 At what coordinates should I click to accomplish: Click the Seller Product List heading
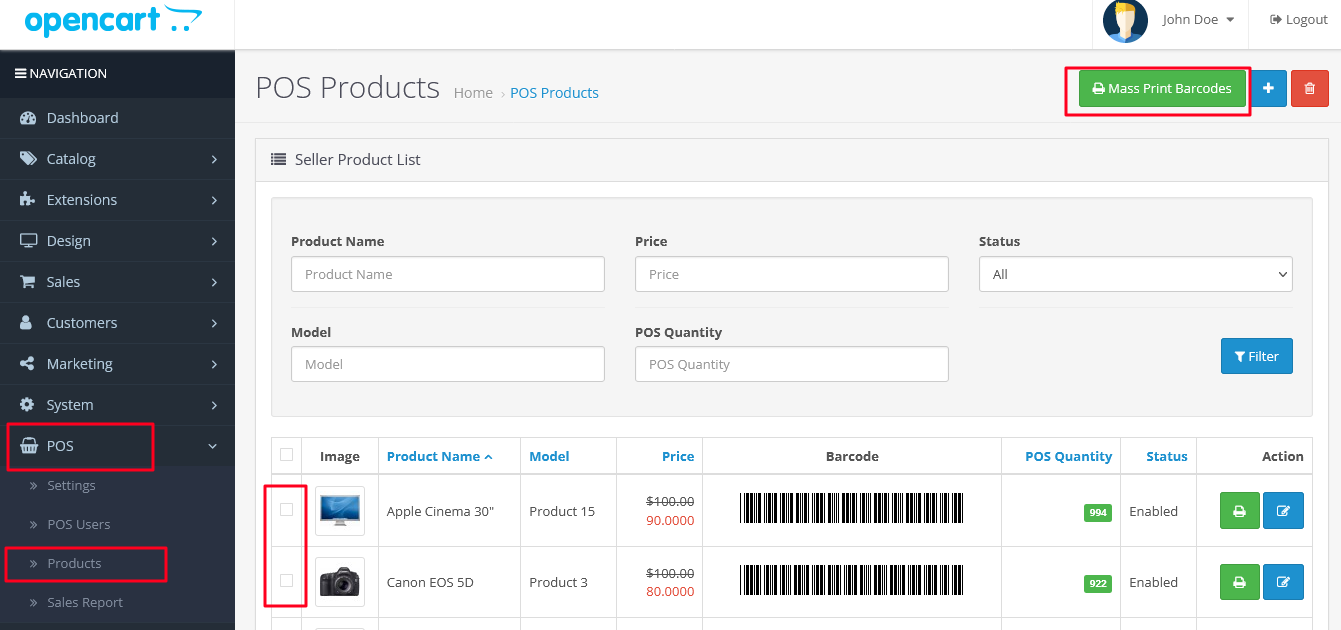click(x=357, y=159)
